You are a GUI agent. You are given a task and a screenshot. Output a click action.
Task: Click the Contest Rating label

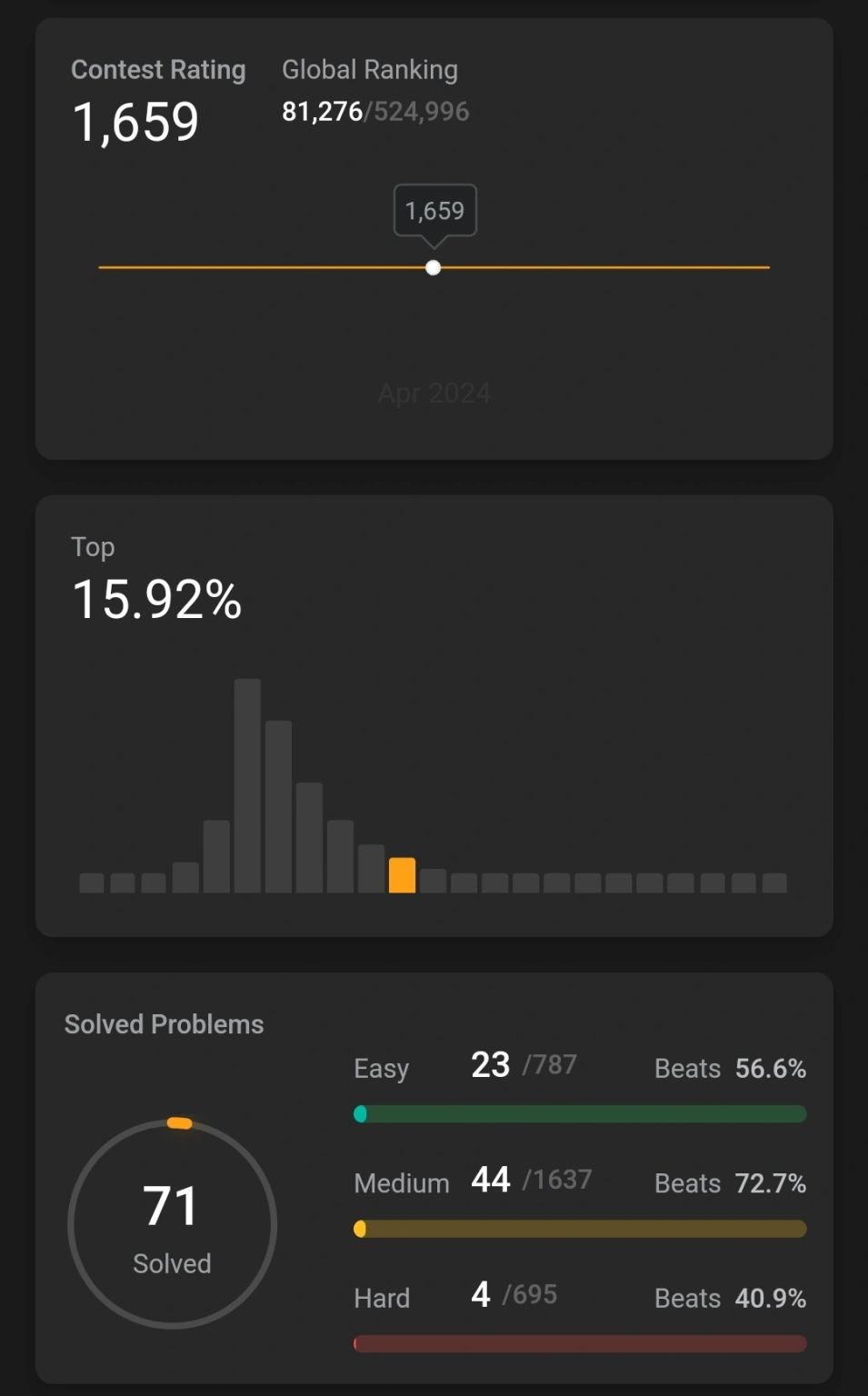pos(158,70)
